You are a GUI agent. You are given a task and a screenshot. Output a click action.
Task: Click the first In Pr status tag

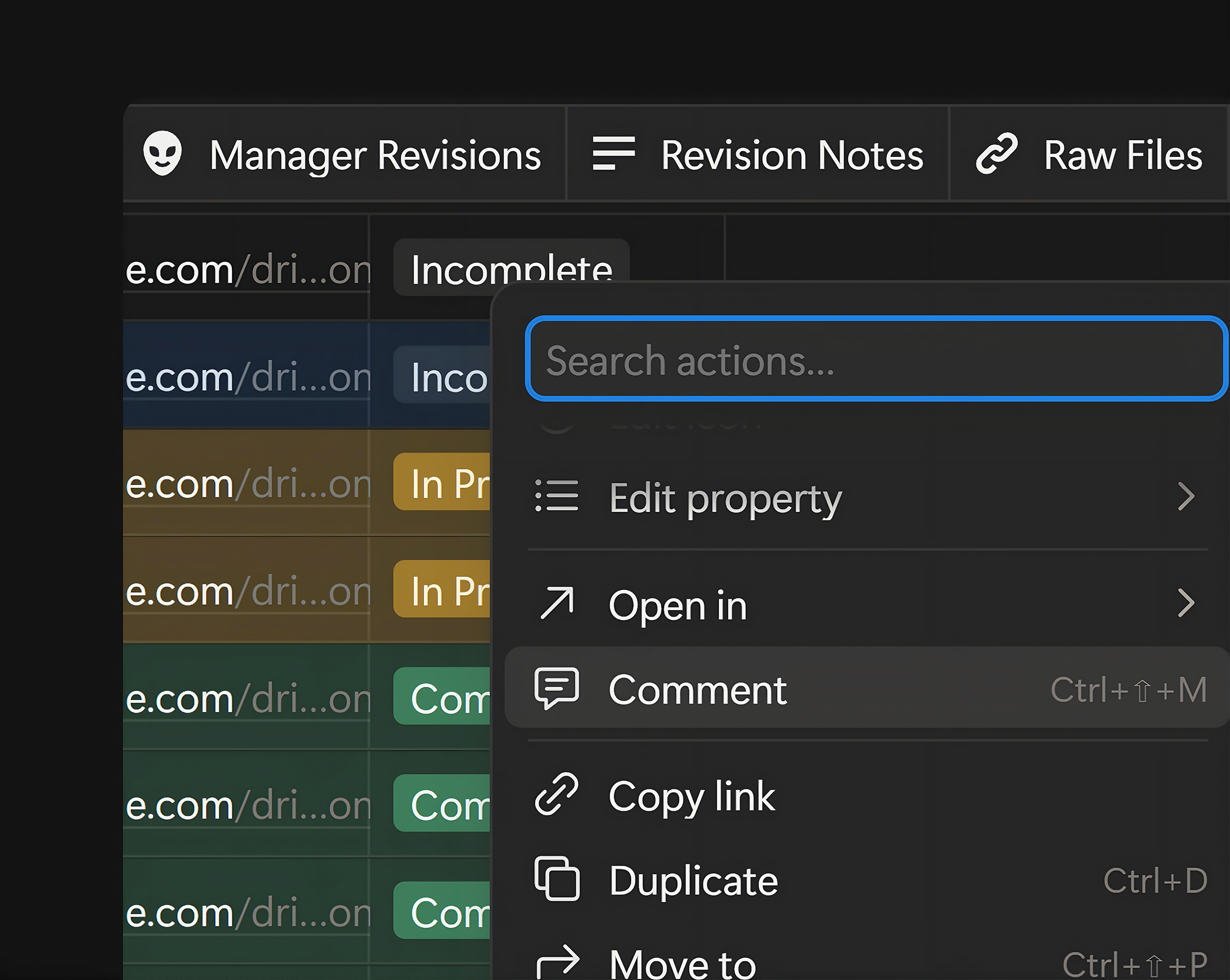point(442,481)
